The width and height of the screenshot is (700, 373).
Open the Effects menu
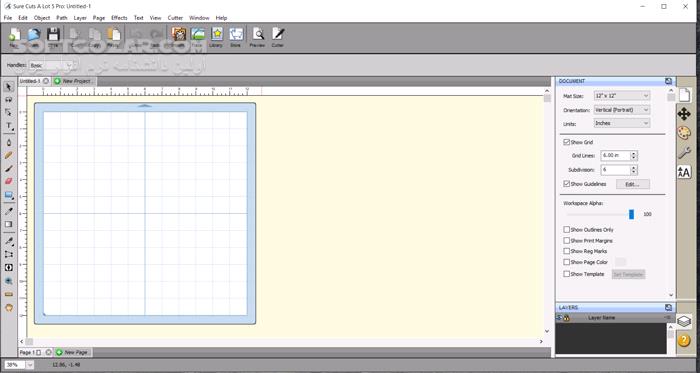coord(119,18)
